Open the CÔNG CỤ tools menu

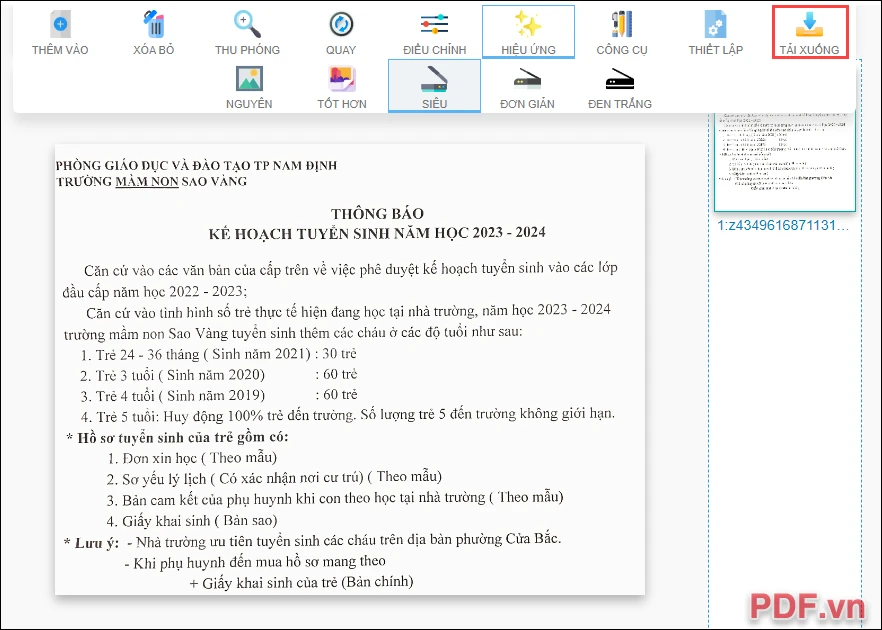coord(622,32)
